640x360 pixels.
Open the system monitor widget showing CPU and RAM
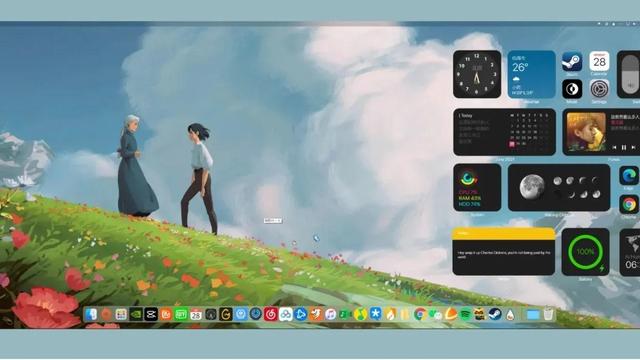coord(477,187)
